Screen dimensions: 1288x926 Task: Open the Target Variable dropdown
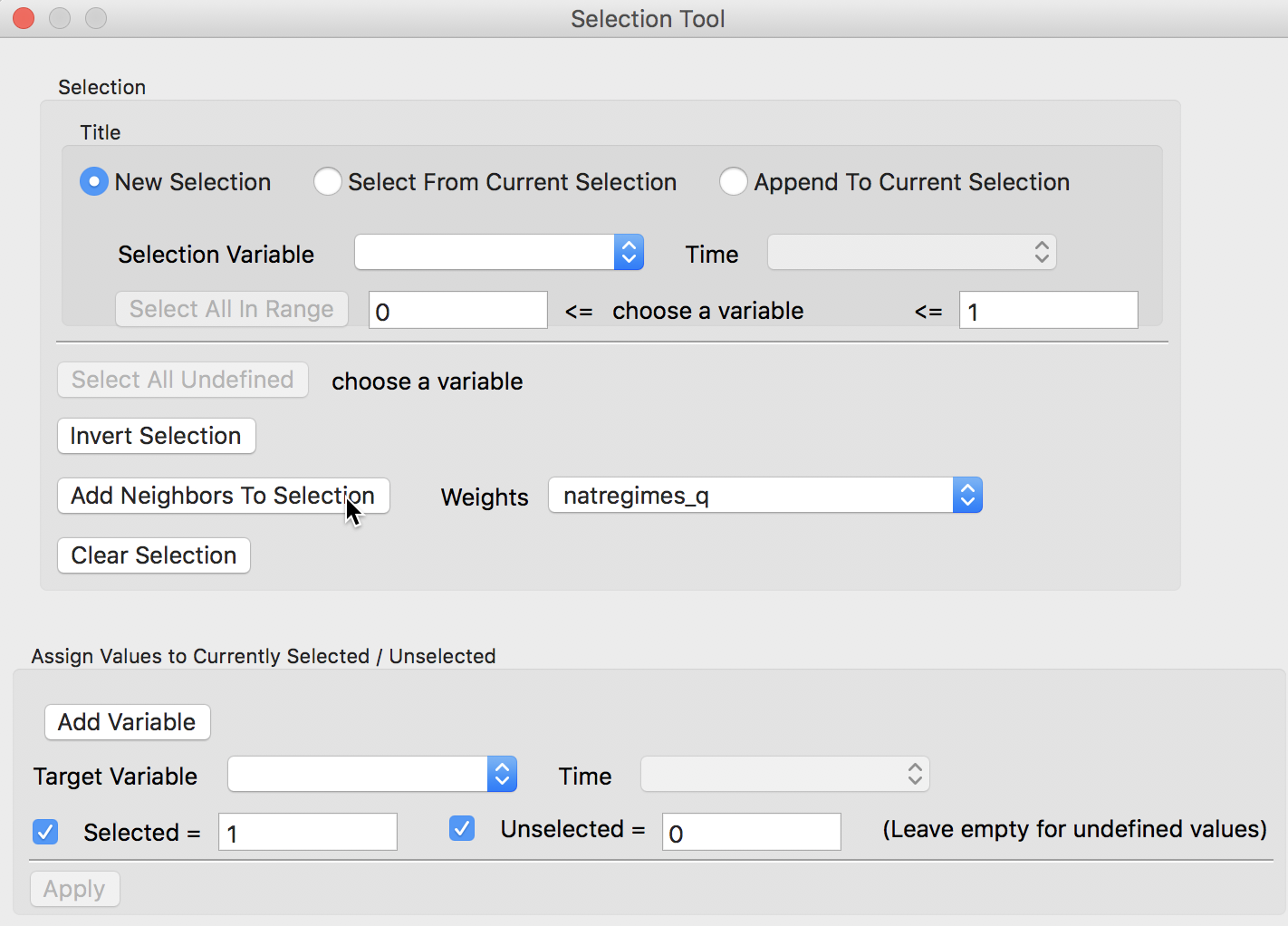click(x=372, y=774)
